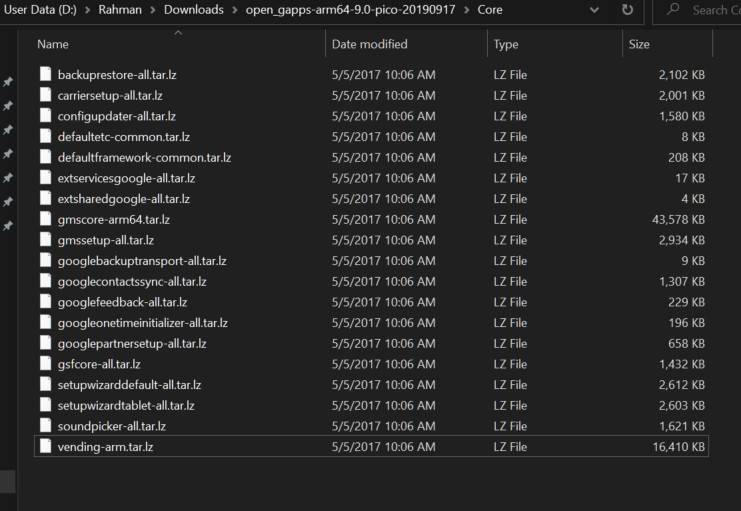Refresh the Core folder view

click(x=627, y=10)
